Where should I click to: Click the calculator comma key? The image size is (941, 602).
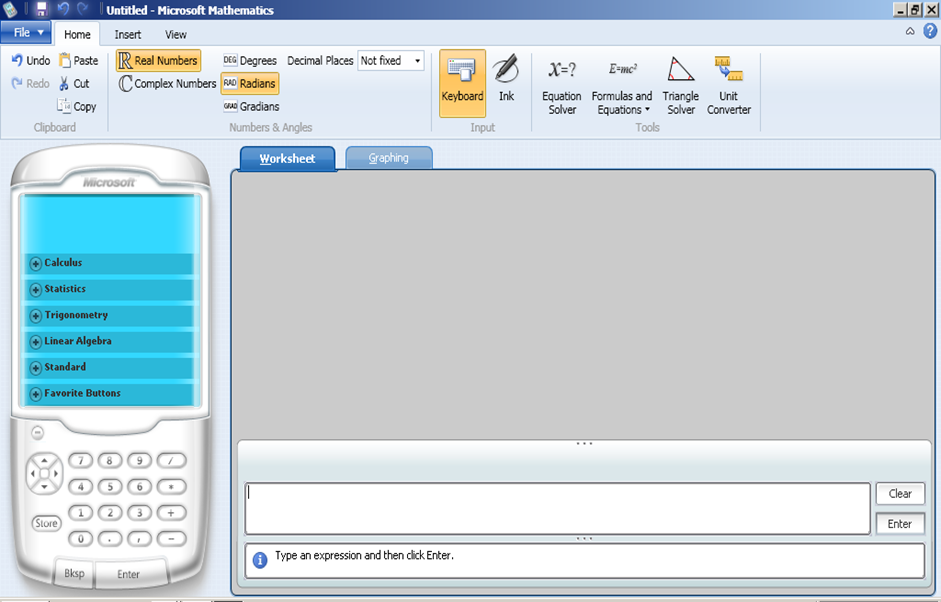point(139,538)
